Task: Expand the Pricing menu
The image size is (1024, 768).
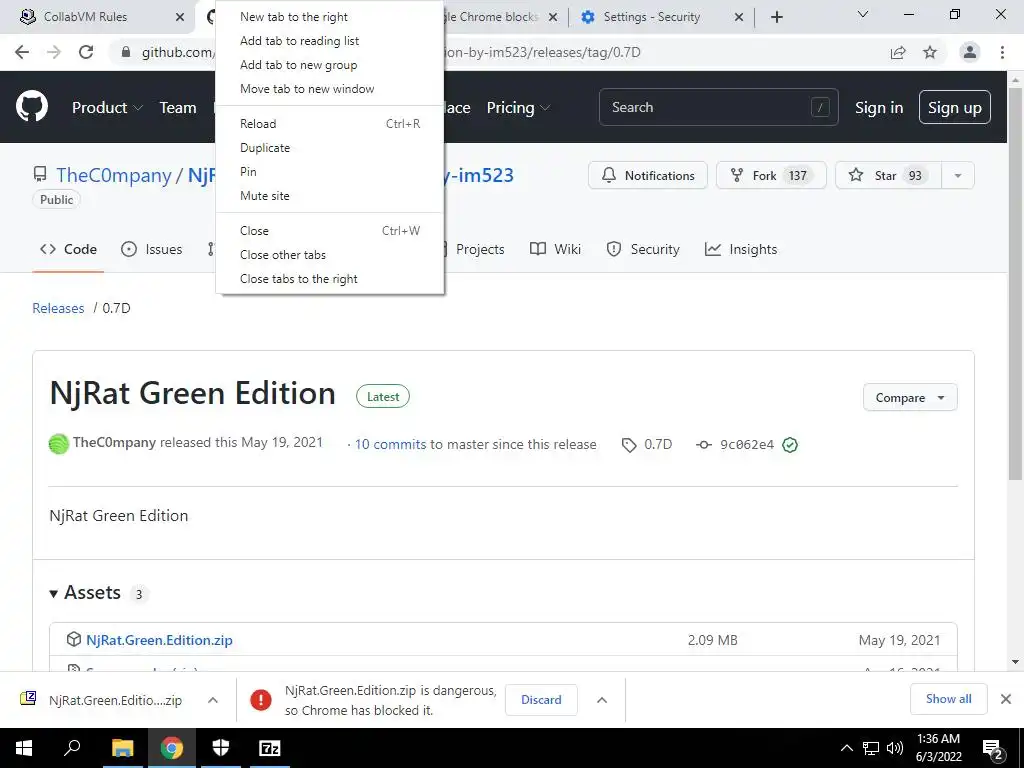Action: point(519,108)
